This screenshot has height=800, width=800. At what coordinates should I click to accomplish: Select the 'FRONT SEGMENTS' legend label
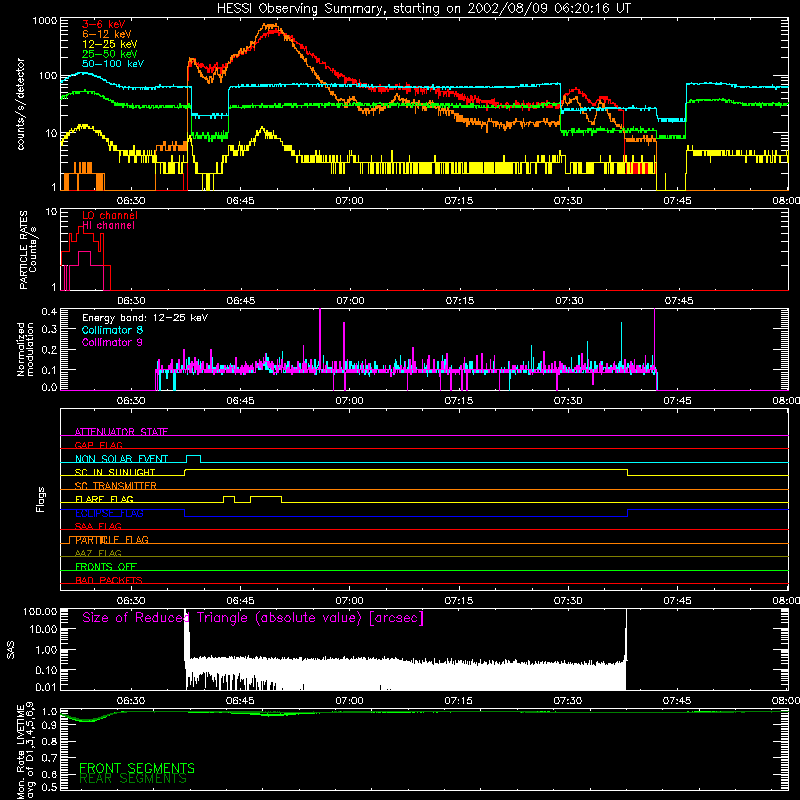137,768
